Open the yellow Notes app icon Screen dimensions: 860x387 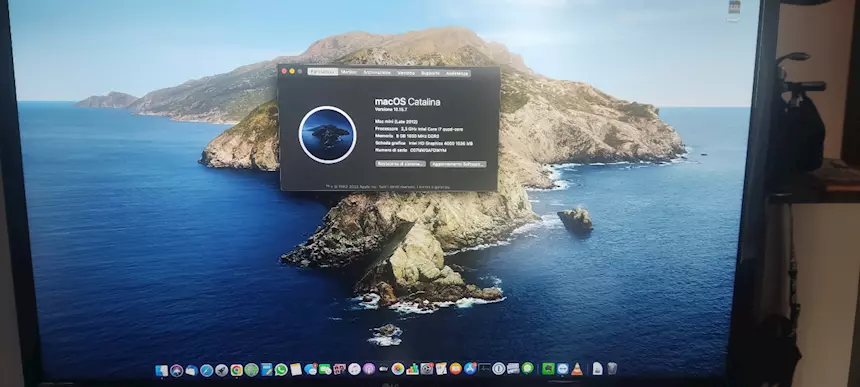click(x=296, y=369)
